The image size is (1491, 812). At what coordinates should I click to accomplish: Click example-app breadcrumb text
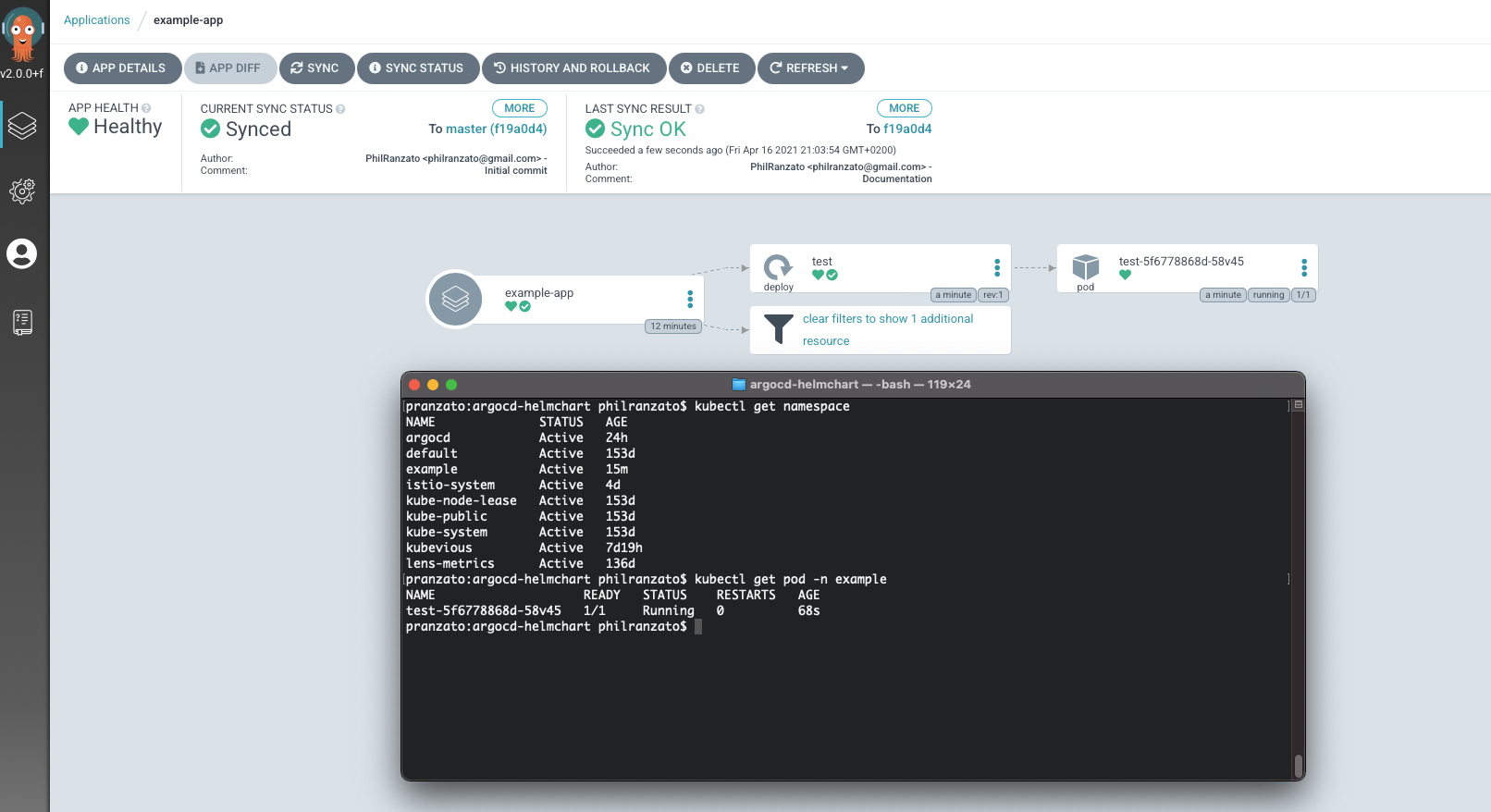click(188, 20)
